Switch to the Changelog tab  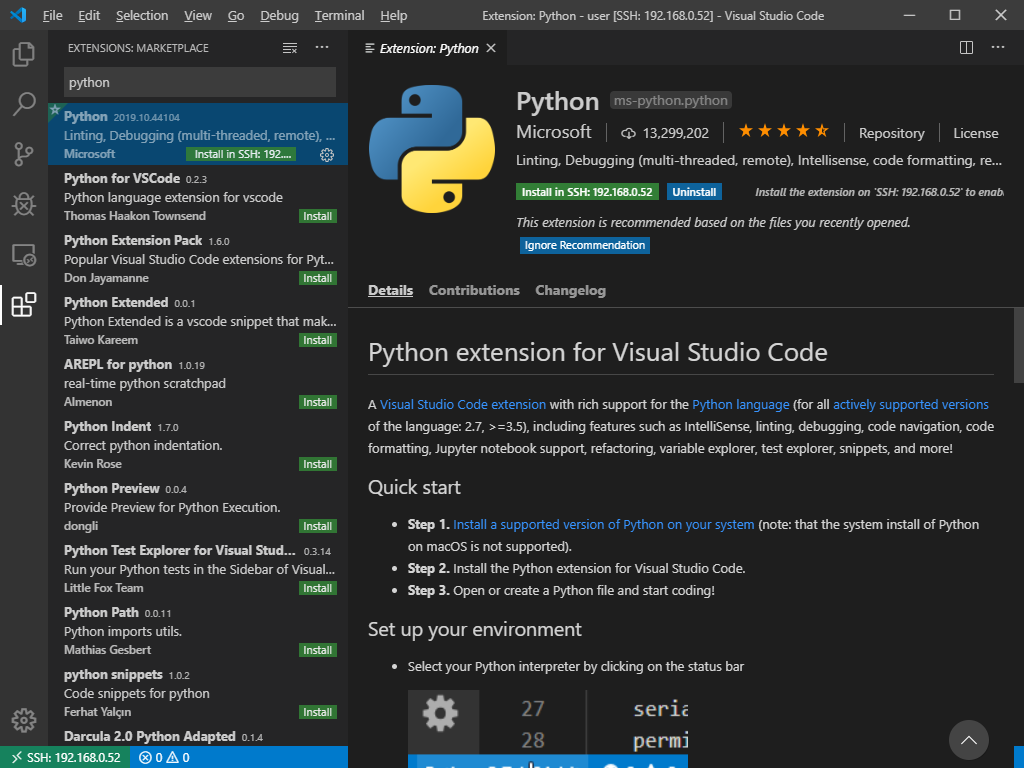coord(571,290)
